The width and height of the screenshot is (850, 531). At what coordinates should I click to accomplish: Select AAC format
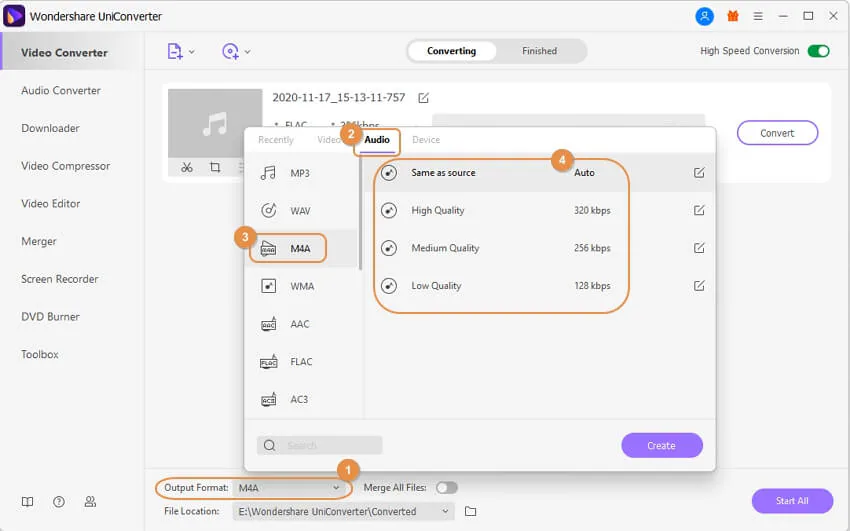[x=301, y=324]
